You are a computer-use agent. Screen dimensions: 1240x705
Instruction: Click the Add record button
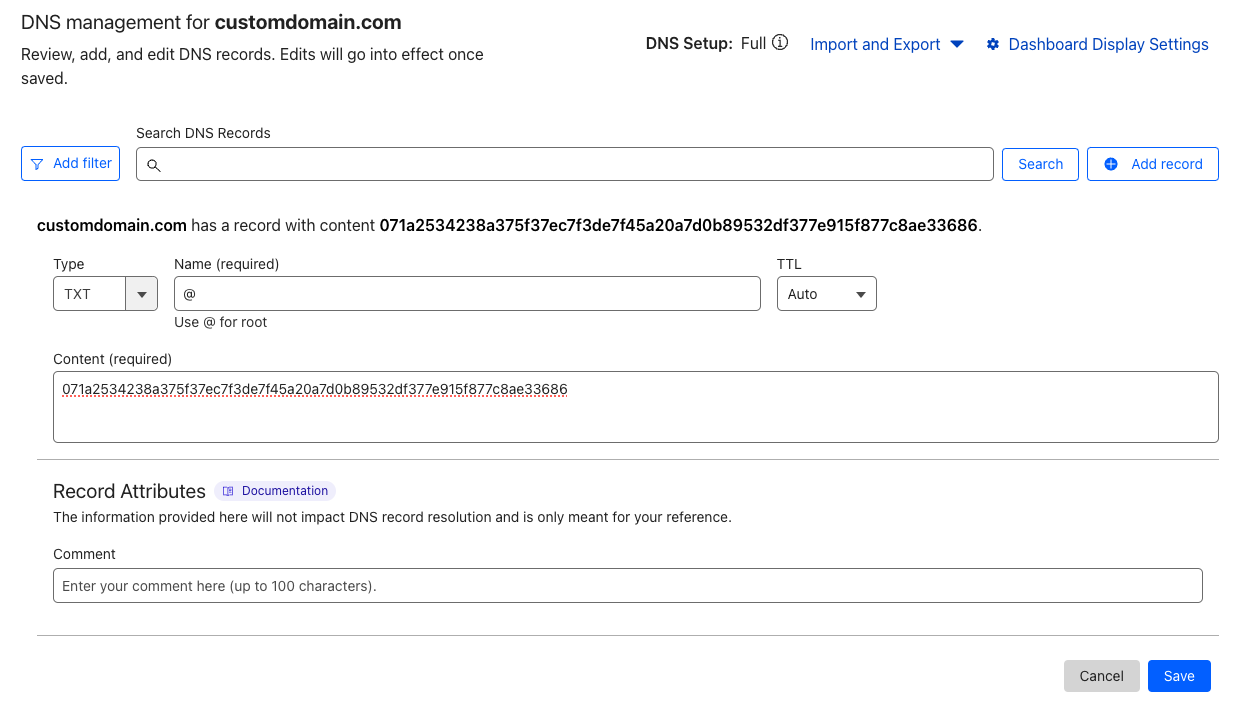pyautogui.click(x=1152, y=164)
